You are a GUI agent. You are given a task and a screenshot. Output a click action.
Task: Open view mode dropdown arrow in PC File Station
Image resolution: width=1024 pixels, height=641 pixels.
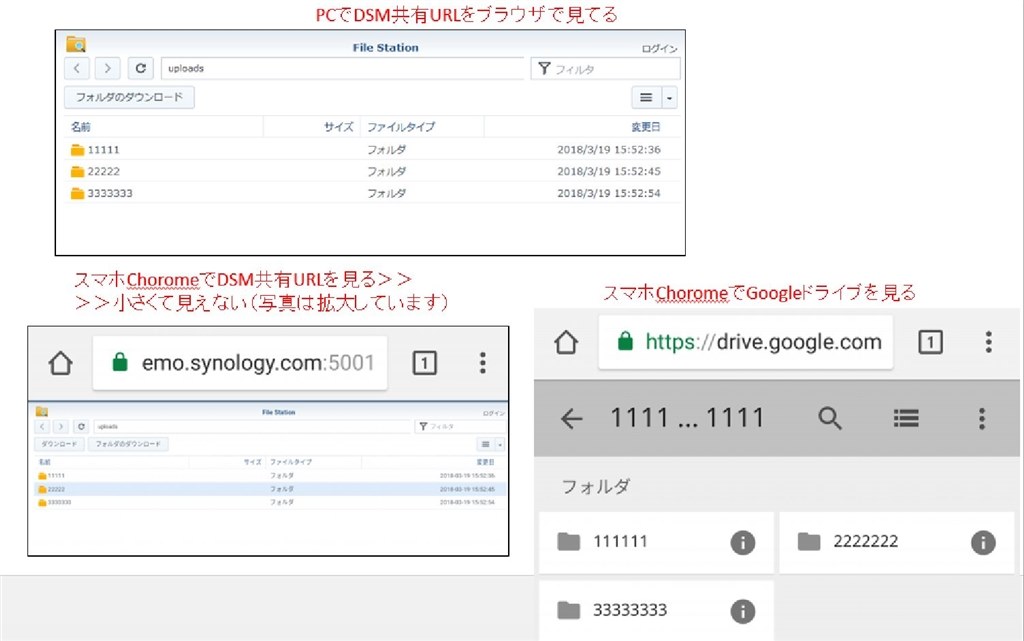tap(669, 98)
